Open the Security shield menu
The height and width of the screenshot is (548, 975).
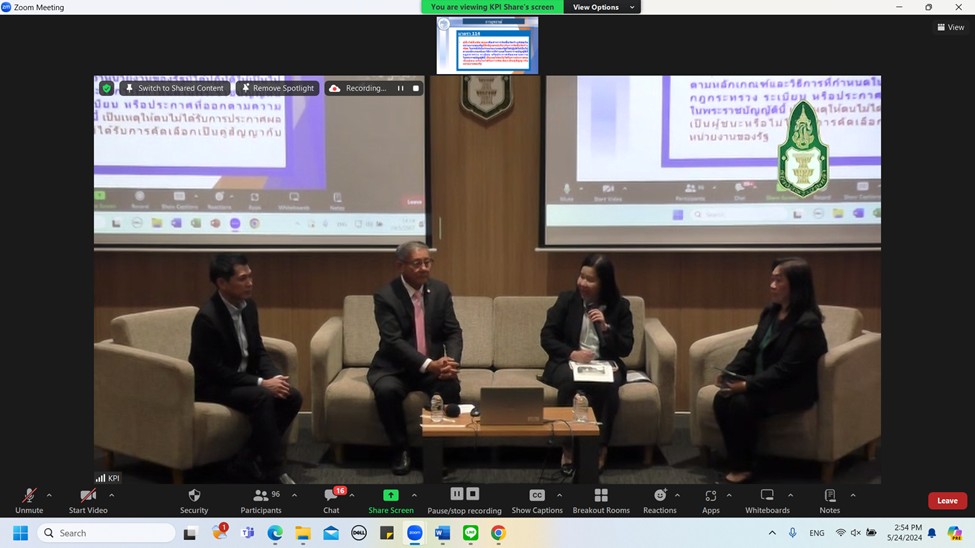click(194, 501)
